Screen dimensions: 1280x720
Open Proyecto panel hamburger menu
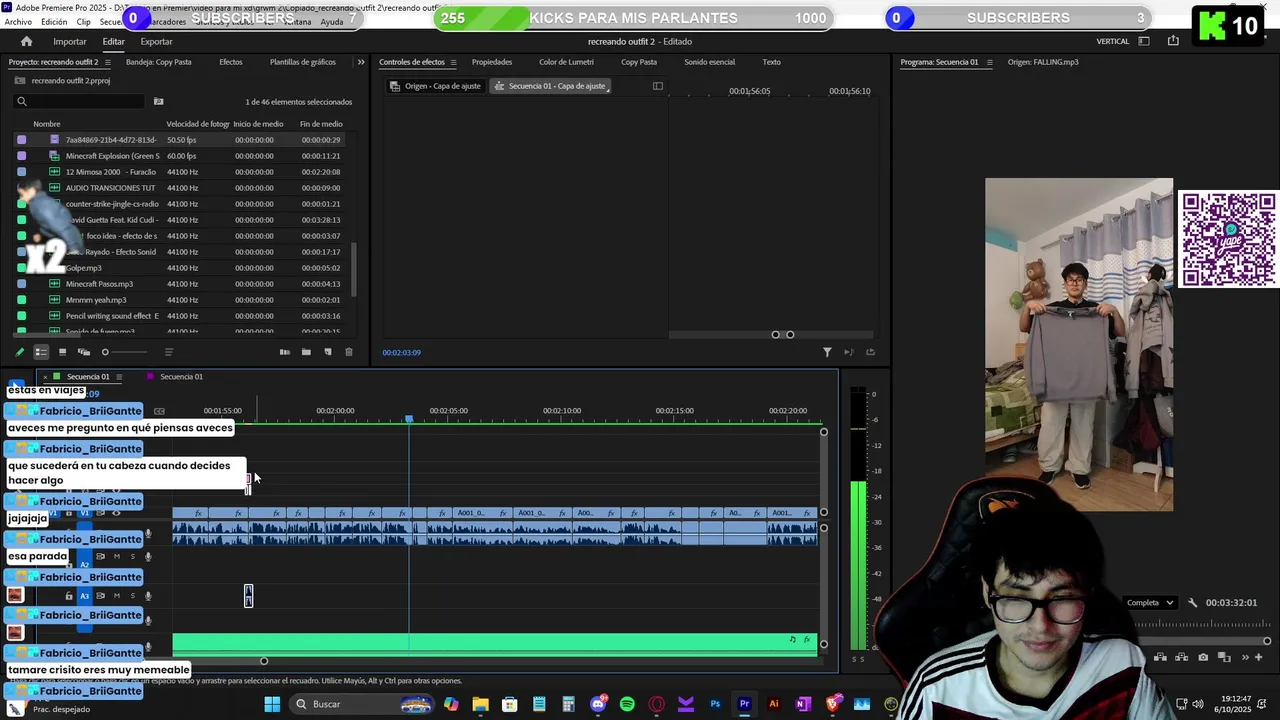(108, 62)
